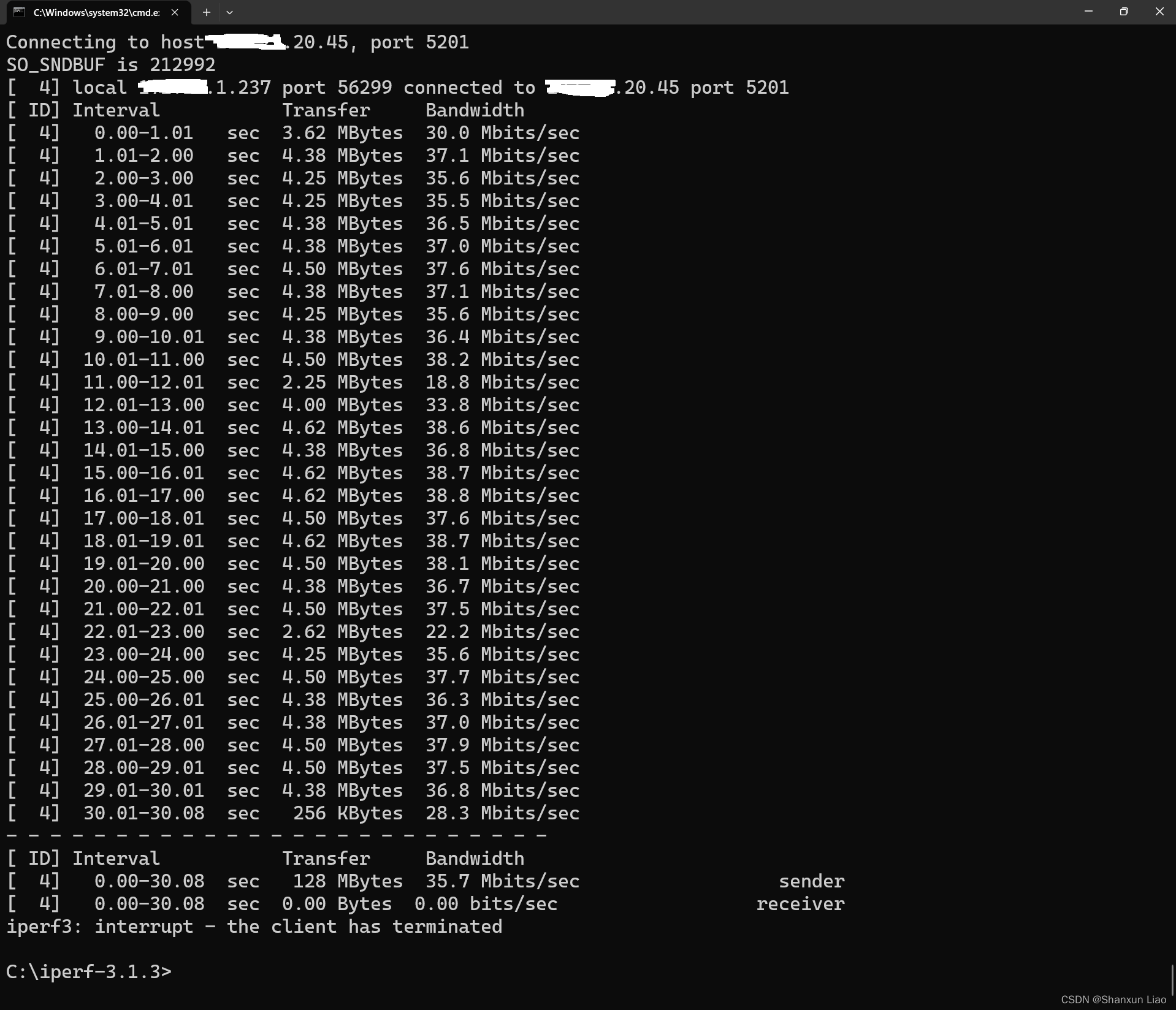
Task: Click the Bandwidth column header
Action: (474, 110)
